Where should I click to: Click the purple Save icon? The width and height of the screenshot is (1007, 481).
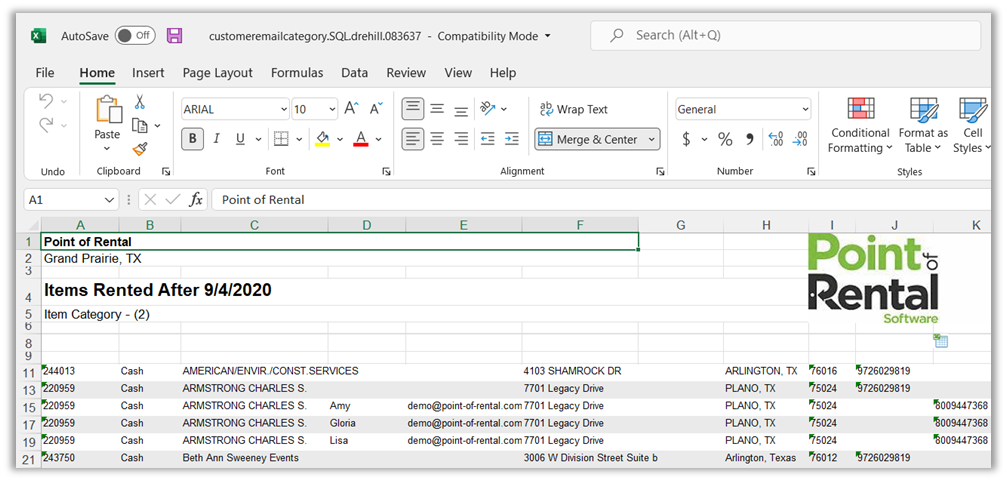click(174, 36)
